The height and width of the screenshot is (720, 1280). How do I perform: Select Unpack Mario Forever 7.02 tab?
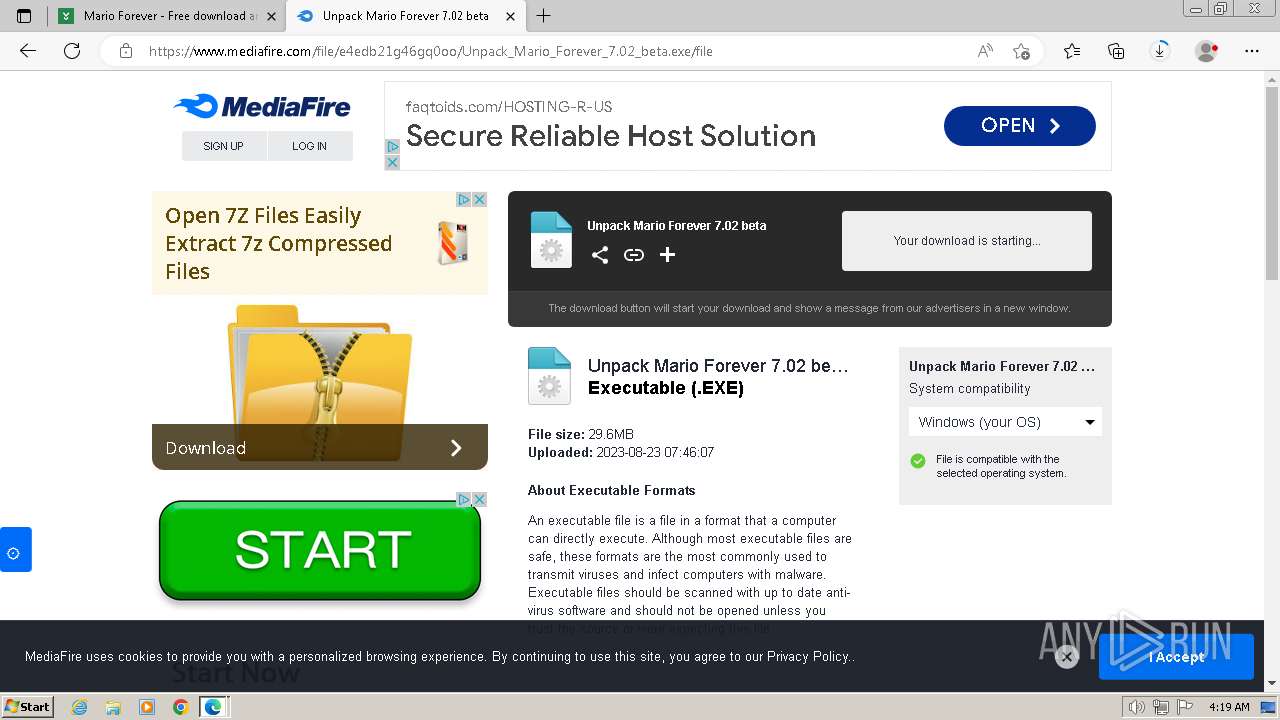click(404, 16)
